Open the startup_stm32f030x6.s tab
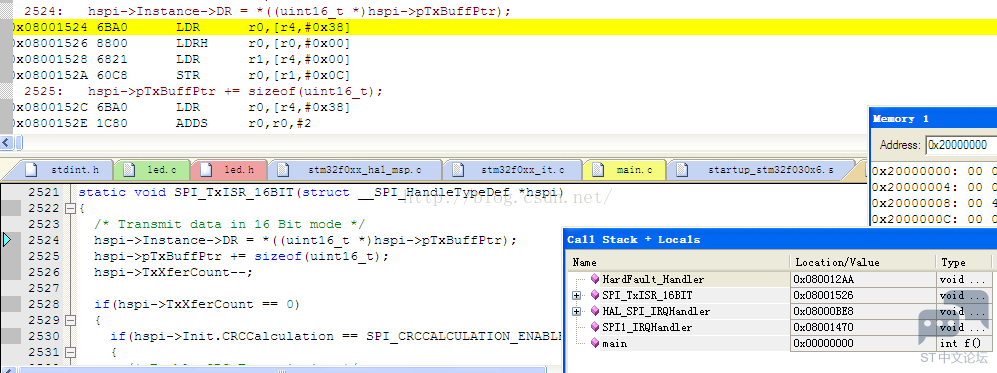This screenshot has width=997, height=373. click(x=760, y=170)
